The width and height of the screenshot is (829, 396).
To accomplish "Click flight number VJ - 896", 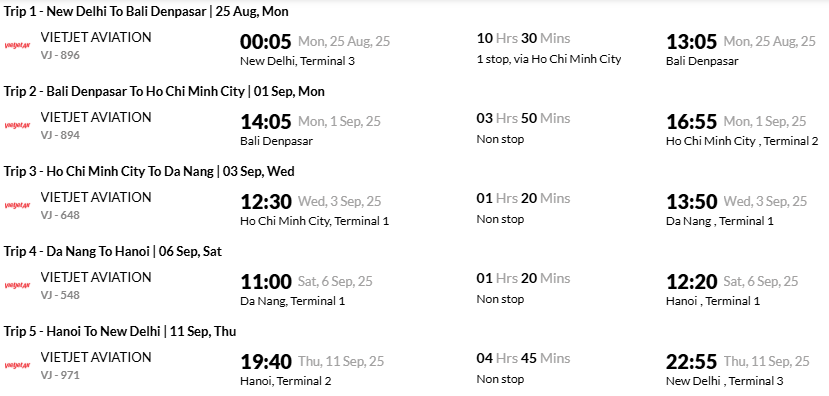I will pyautogui.click(x=60, y=54).
